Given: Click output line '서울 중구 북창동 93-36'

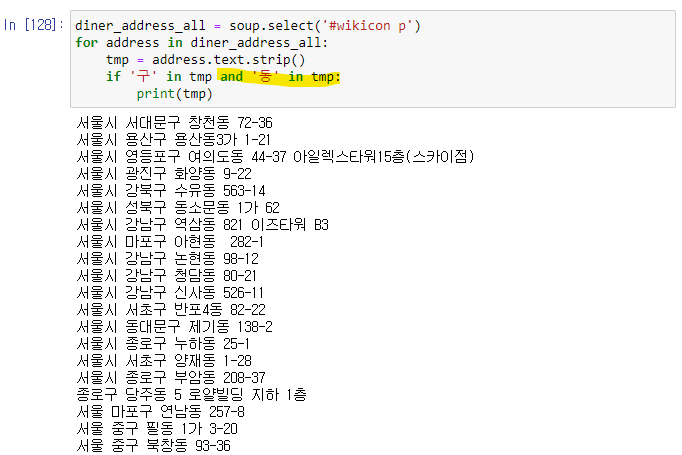Looking at the screenshot, I should (154, 445).
